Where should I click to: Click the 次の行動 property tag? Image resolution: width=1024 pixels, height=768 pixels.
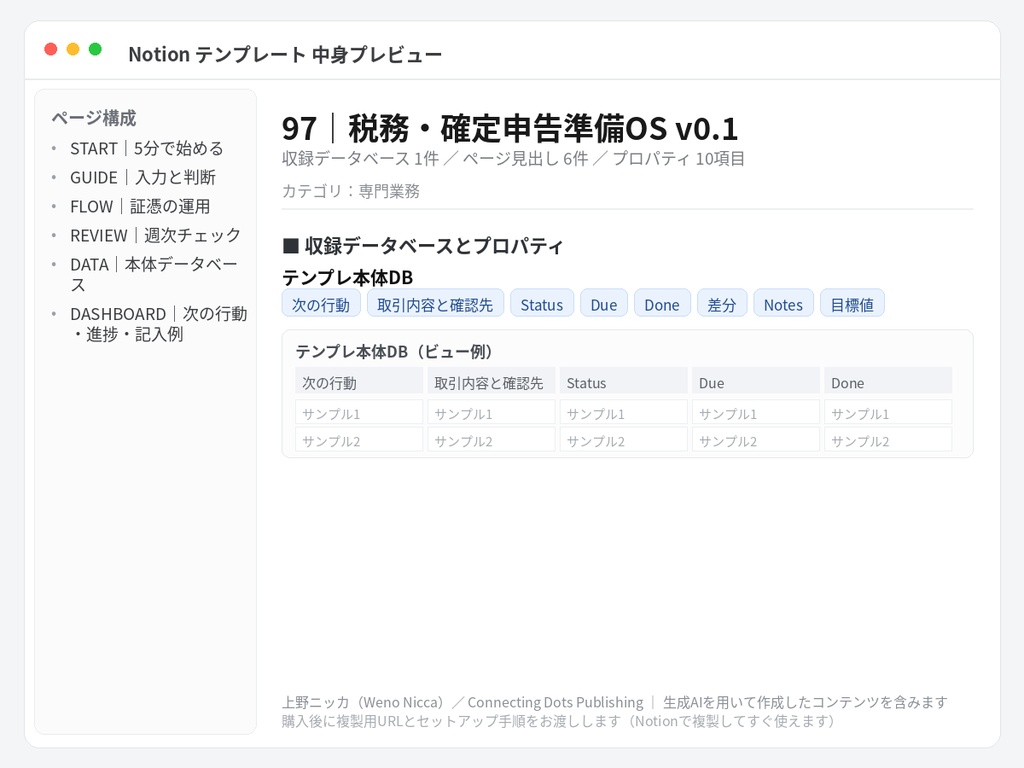click(321, 304)
